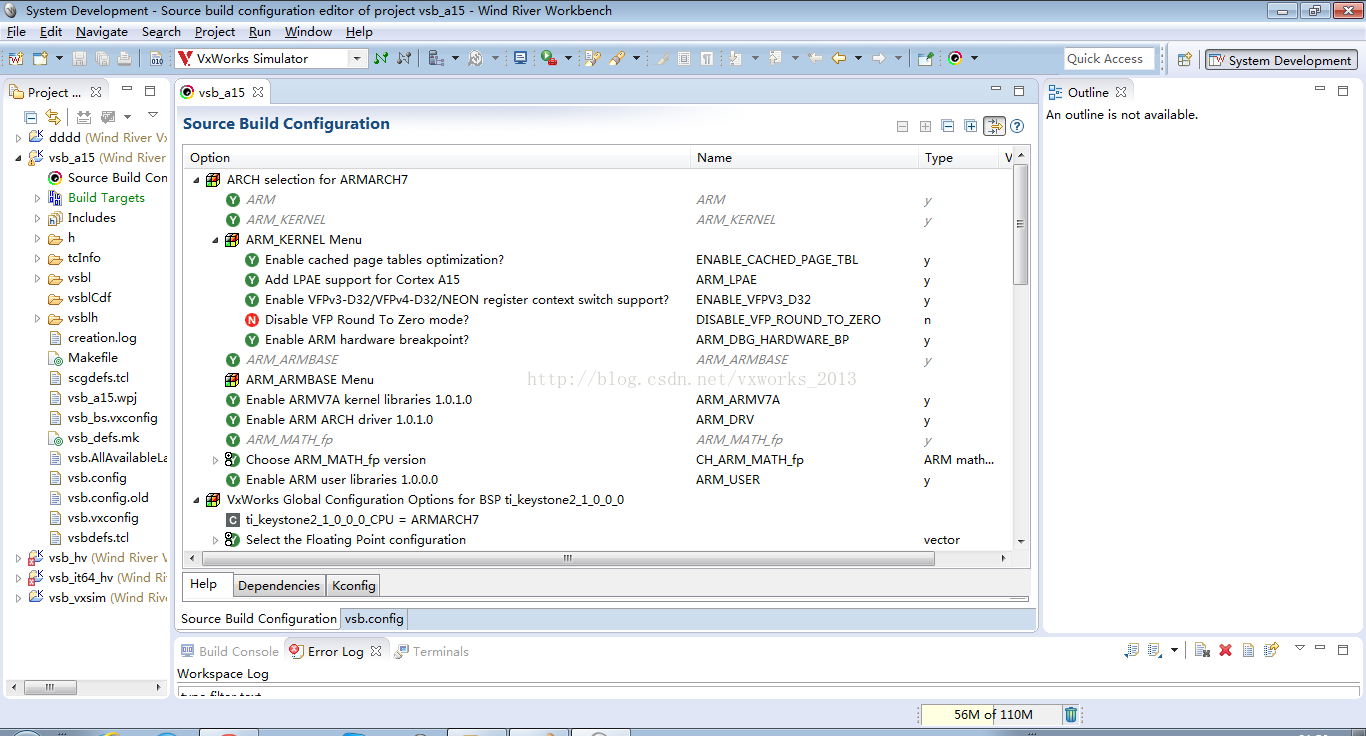This screenshot has height=736, width=1366.
Task: Open the Project Explorer view menu triangle
Action: point(152,116)
